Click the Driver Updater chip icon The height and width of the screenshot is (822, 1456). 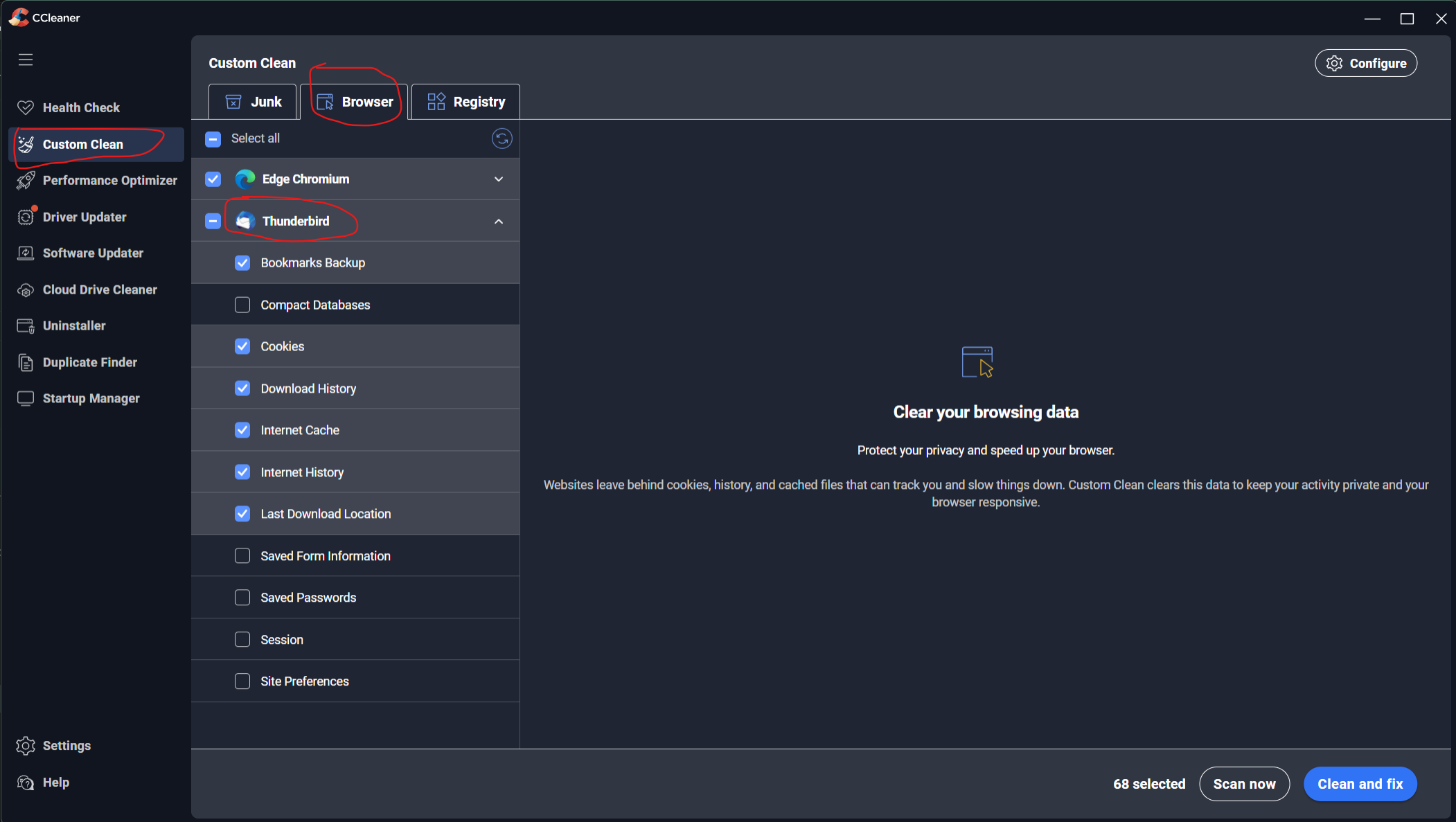pos(26,217)
